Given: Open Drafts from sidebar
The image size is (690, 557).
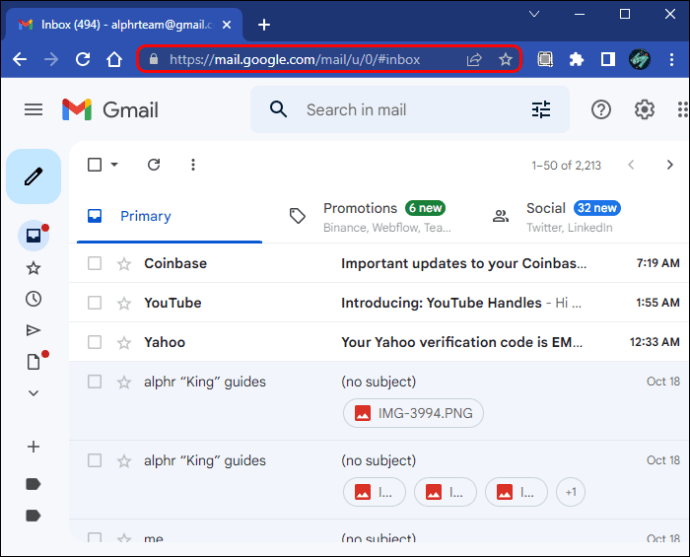Looking at the screenshot, I should click(33, 362).
